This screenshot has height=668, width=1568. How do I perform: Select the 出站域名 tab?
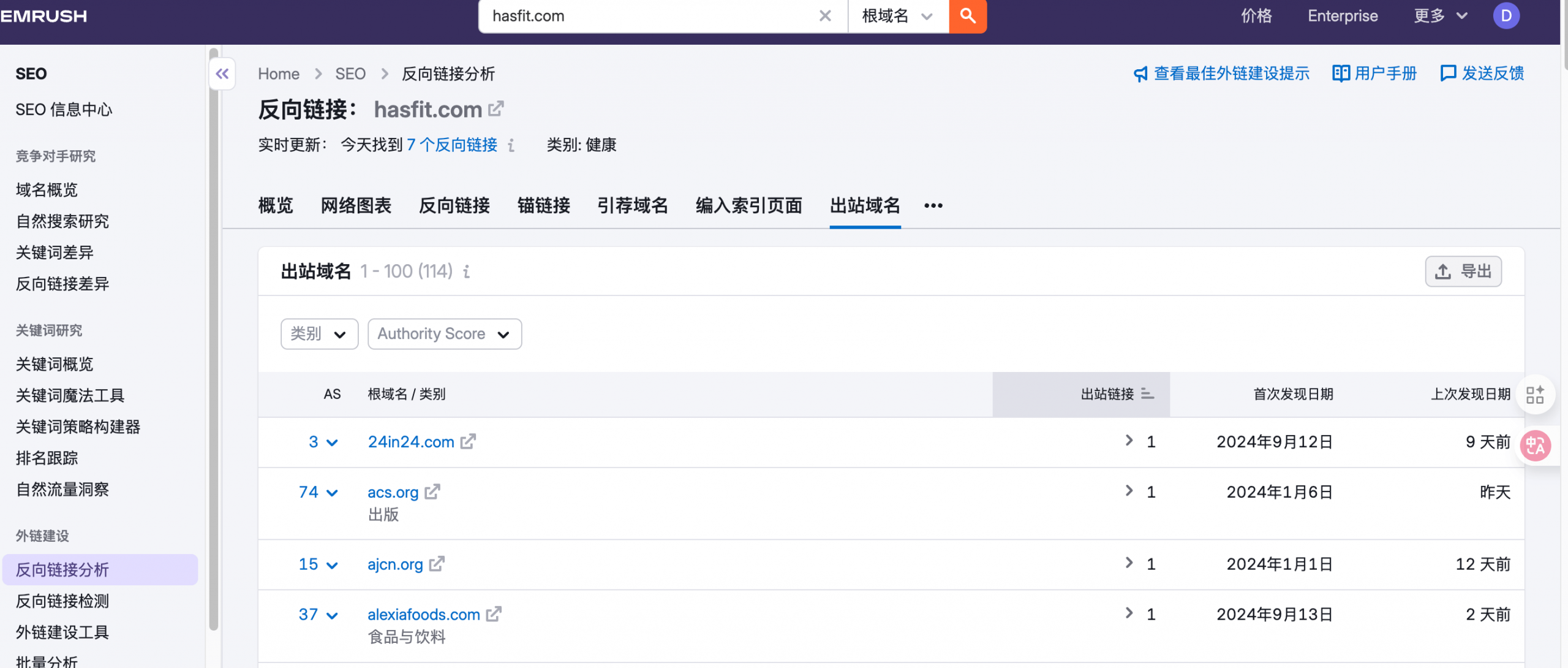865,205
